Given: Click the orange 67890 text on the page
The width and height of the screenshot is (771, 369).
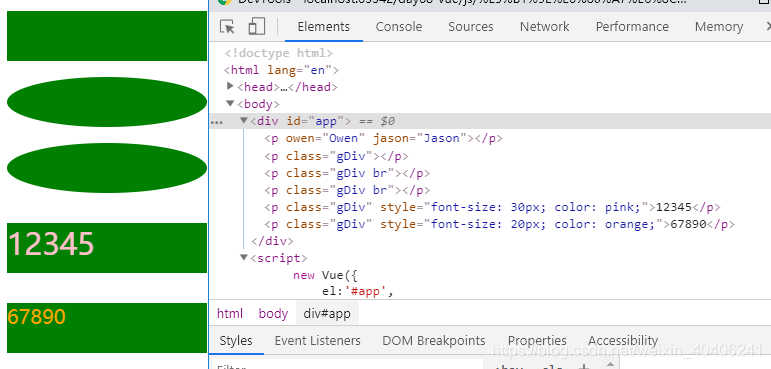Looking at the screenshot, I should click(36, 316).
